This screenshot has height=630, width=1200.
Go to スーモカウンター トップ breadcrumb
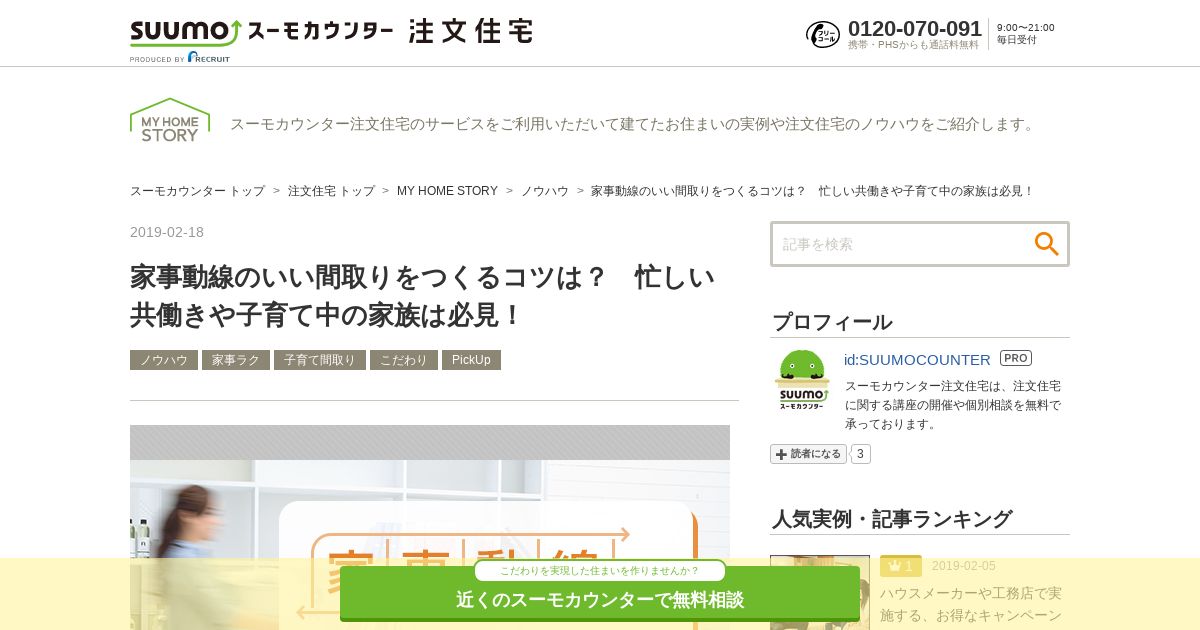197,191
